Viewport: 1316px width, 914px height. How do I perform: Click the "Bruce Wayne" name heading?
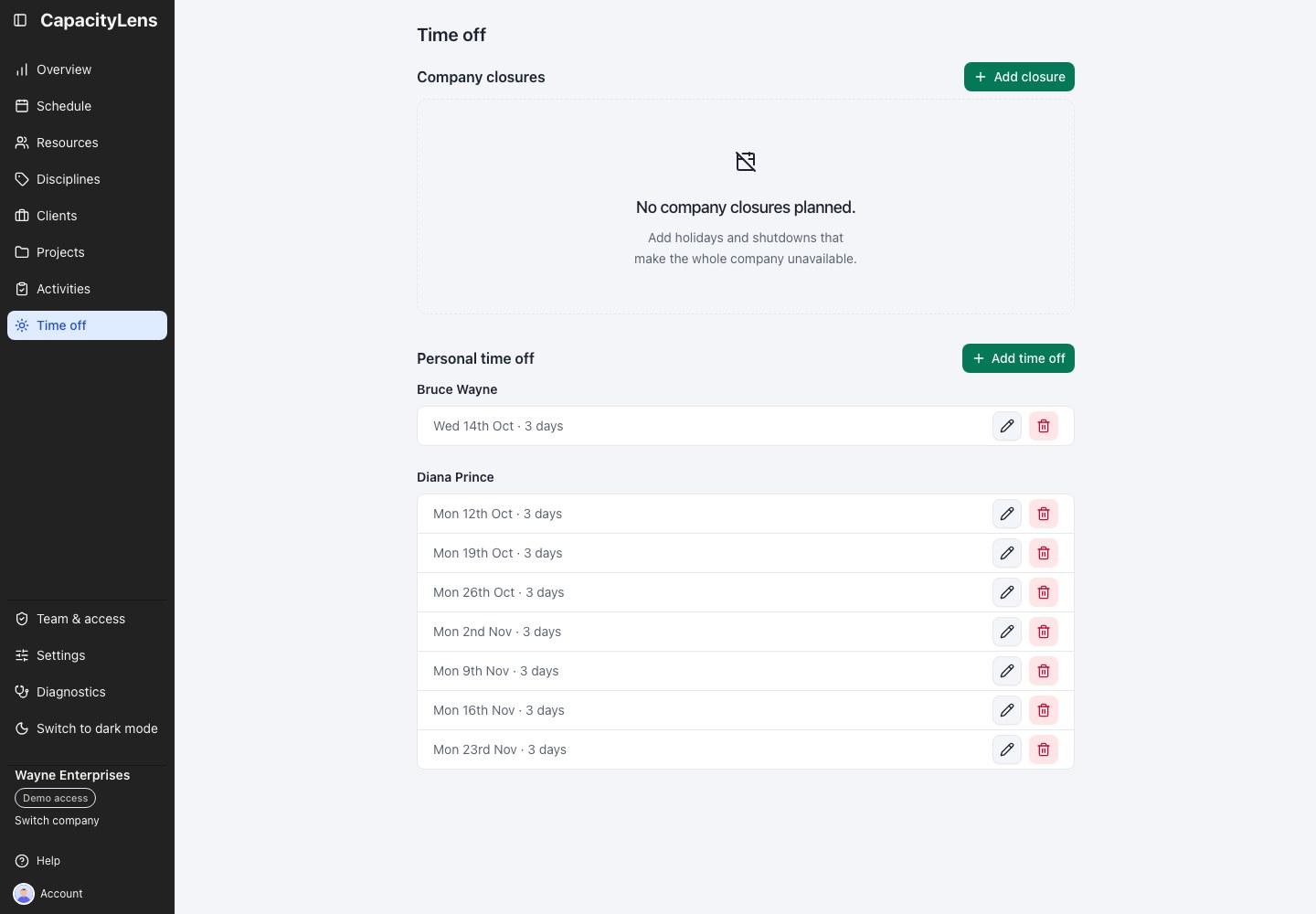[457, 389]
